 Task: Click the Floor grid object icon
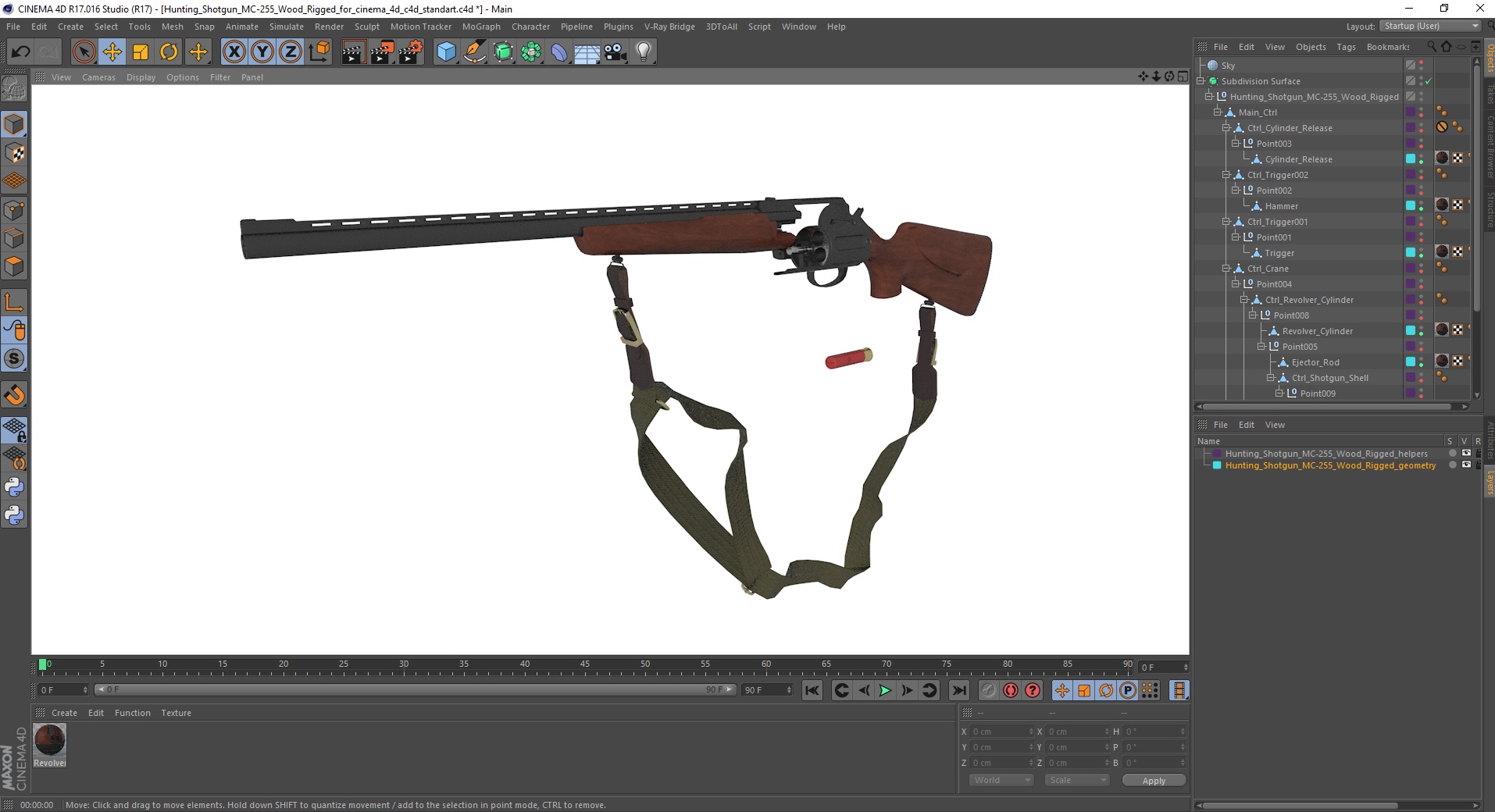point(587,52)
